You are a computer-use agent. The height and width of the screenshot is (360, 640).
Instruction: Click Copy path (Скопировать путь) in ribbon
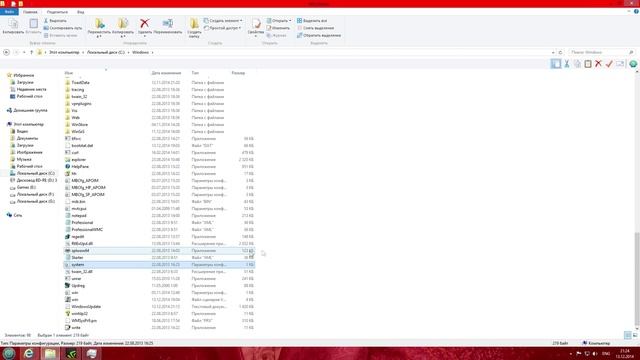tap(63, 28)
